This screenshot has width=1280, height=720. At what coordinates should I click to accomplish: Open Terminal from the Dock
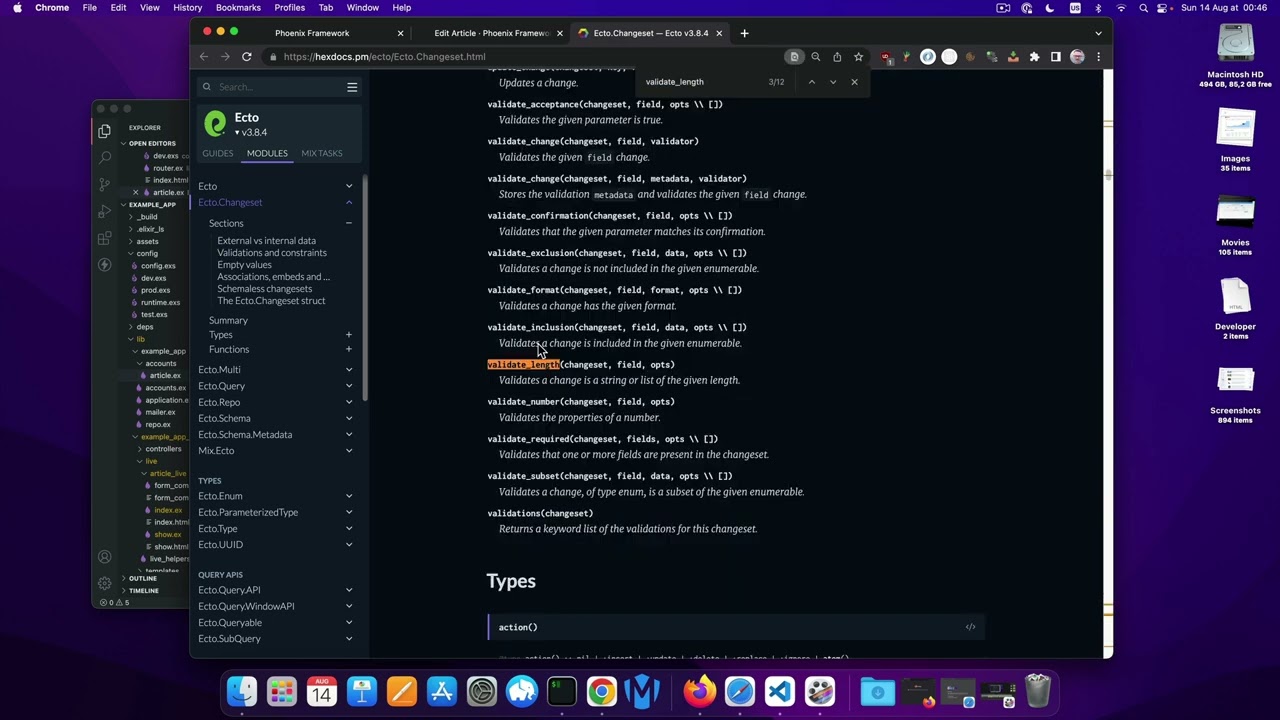(x=562, y=691)
